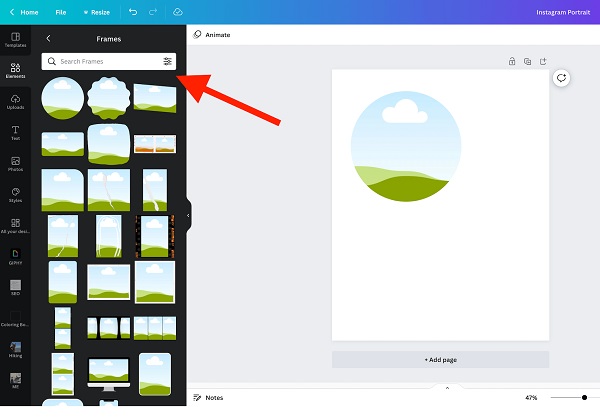Go to Home
The image size is (600, 417).
tap(29, 12)
